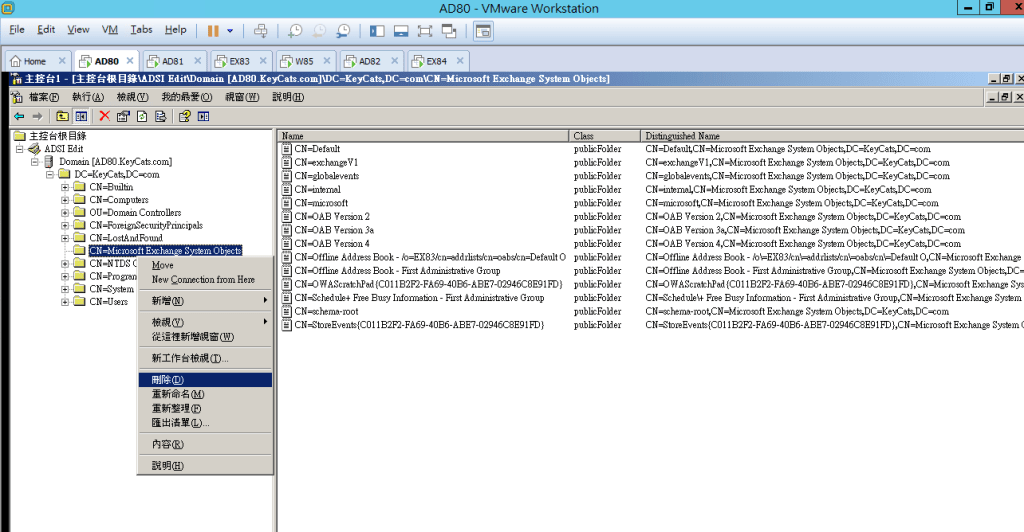Choose 內容(R) properties from context menu
1024x532 pixels.
205,444
